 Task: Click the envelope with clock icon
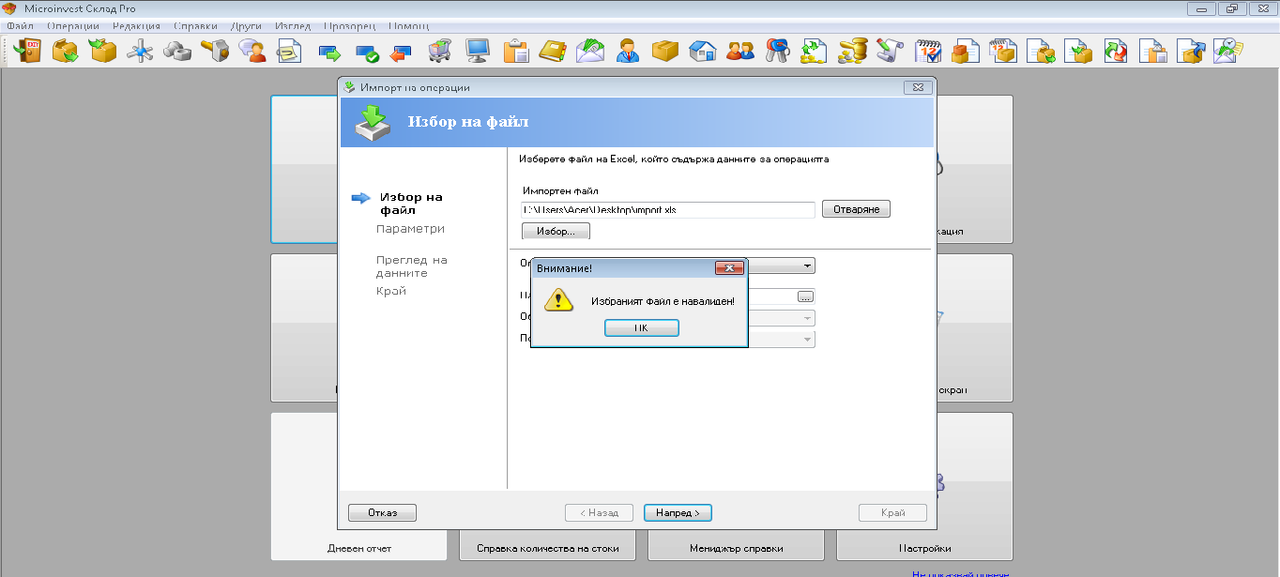pyautogui.click(x=1227, y=50)
